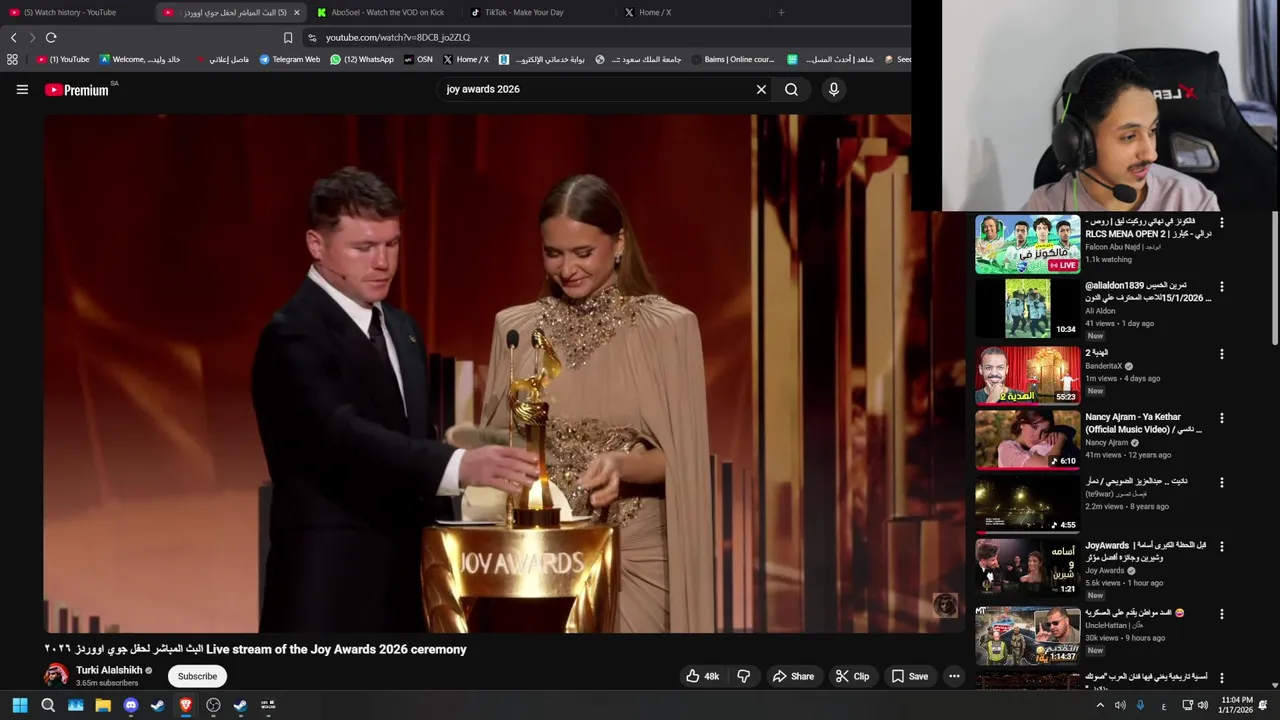Open the 'Home / X' bookmark

point(466,59)
